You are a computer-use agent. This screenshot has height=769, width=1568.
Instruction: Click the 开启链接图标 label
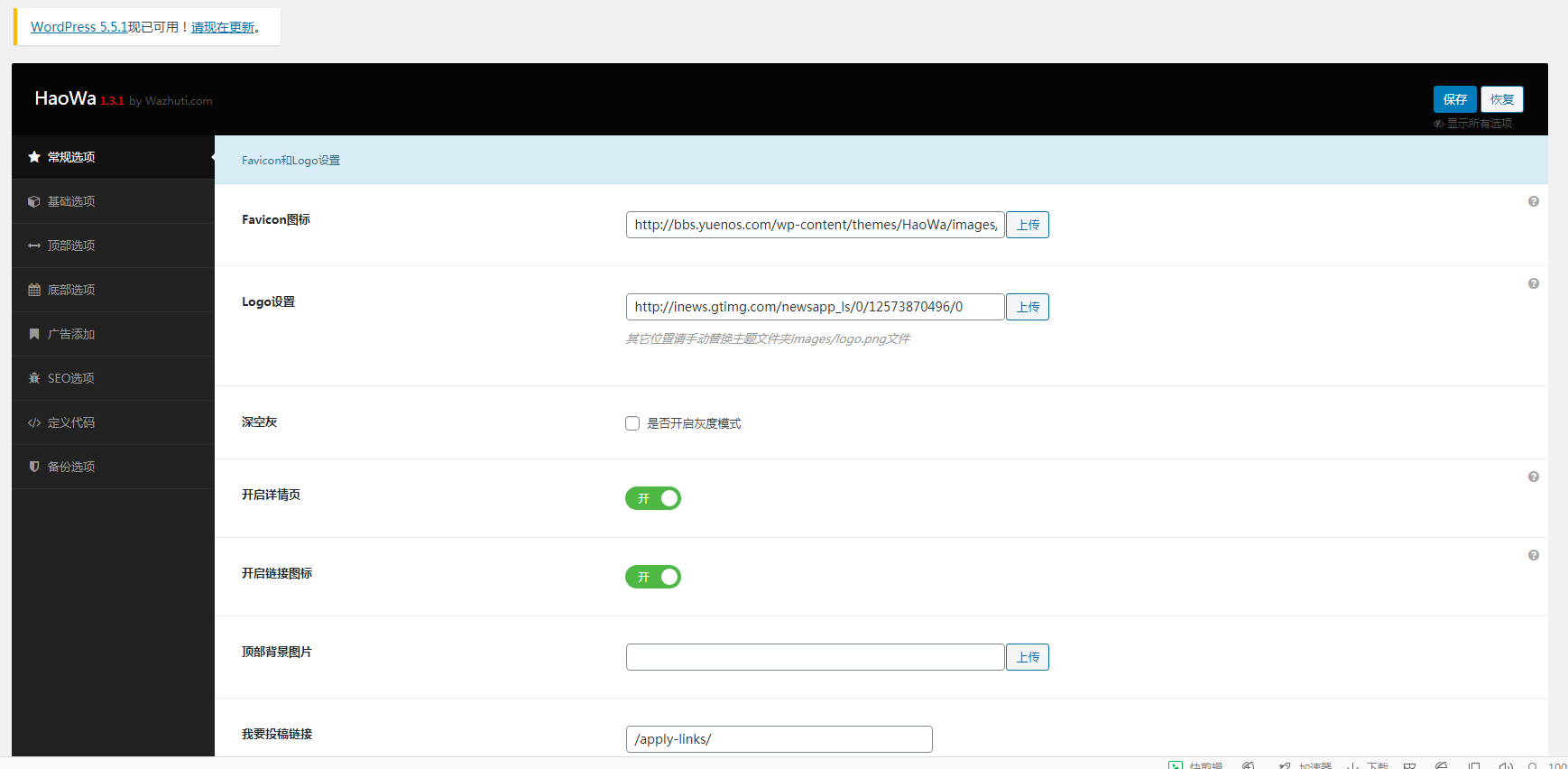pyautogui.click(x=277, y=573)
